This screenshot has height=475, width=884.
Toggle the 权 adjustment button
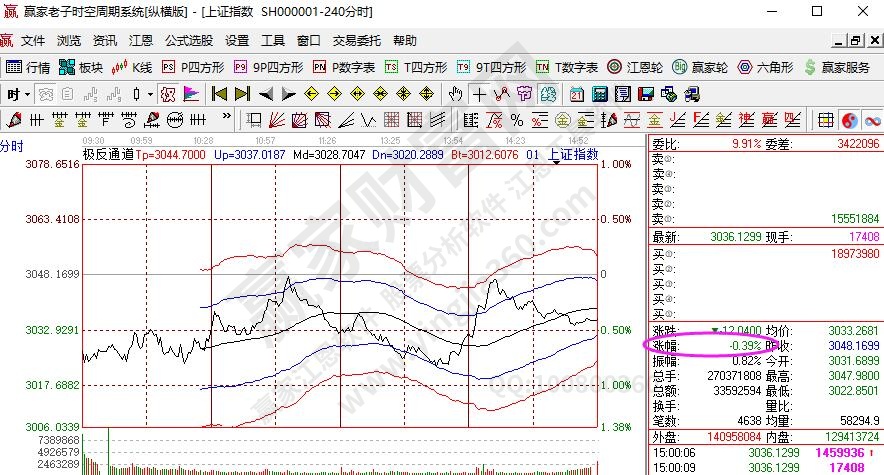168,94
